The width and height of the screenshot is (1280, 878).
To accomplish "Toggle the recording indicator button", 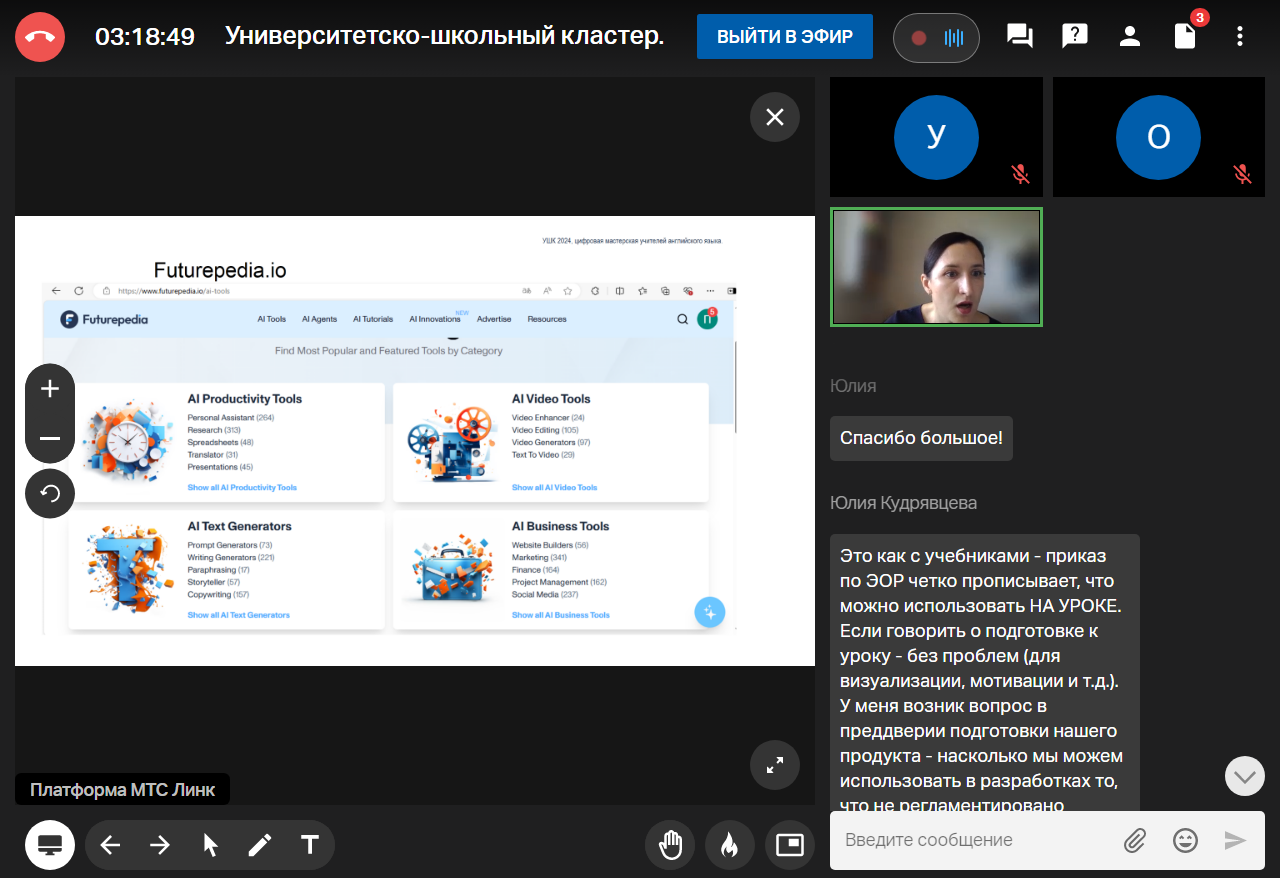I will pyautogui.click(x=936, y=38).
